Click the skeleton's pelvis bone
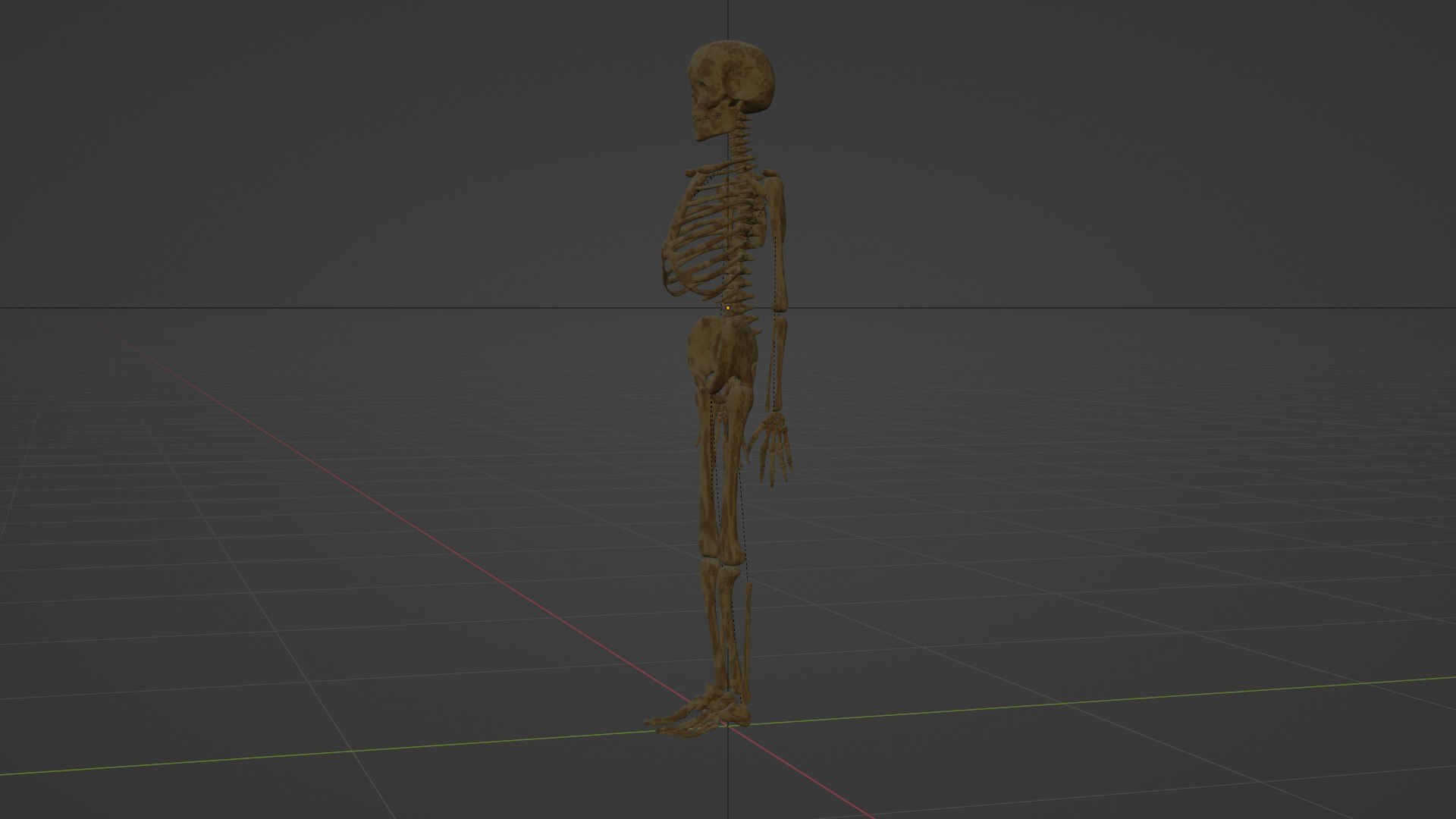Viewport: 1456px width, 819px height. click(x=723, y=356)
